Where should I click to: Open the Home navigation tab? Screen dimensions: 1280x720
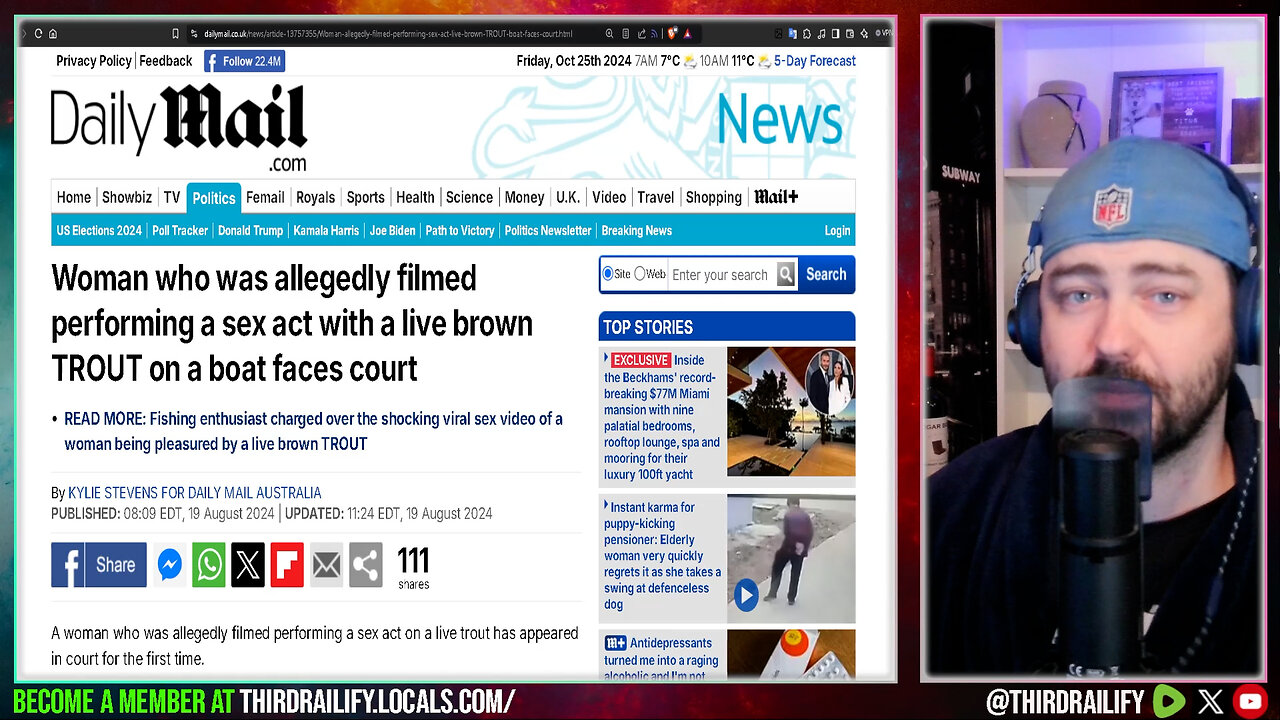coord(73,197)
